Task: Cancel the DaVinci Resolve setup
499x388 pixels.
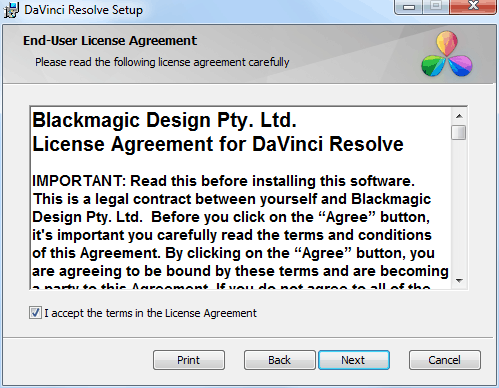Action: 445,360
